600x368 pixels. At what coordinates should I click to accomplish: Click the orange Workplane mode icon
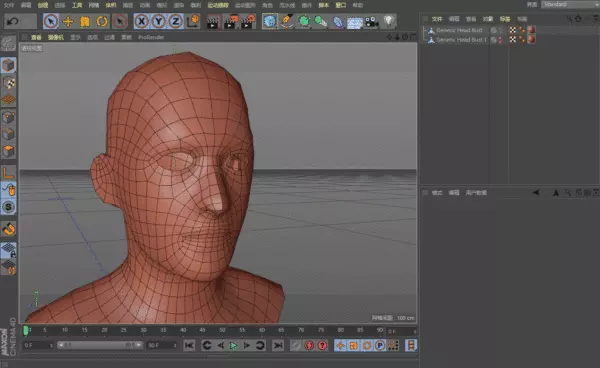(8, 99)
